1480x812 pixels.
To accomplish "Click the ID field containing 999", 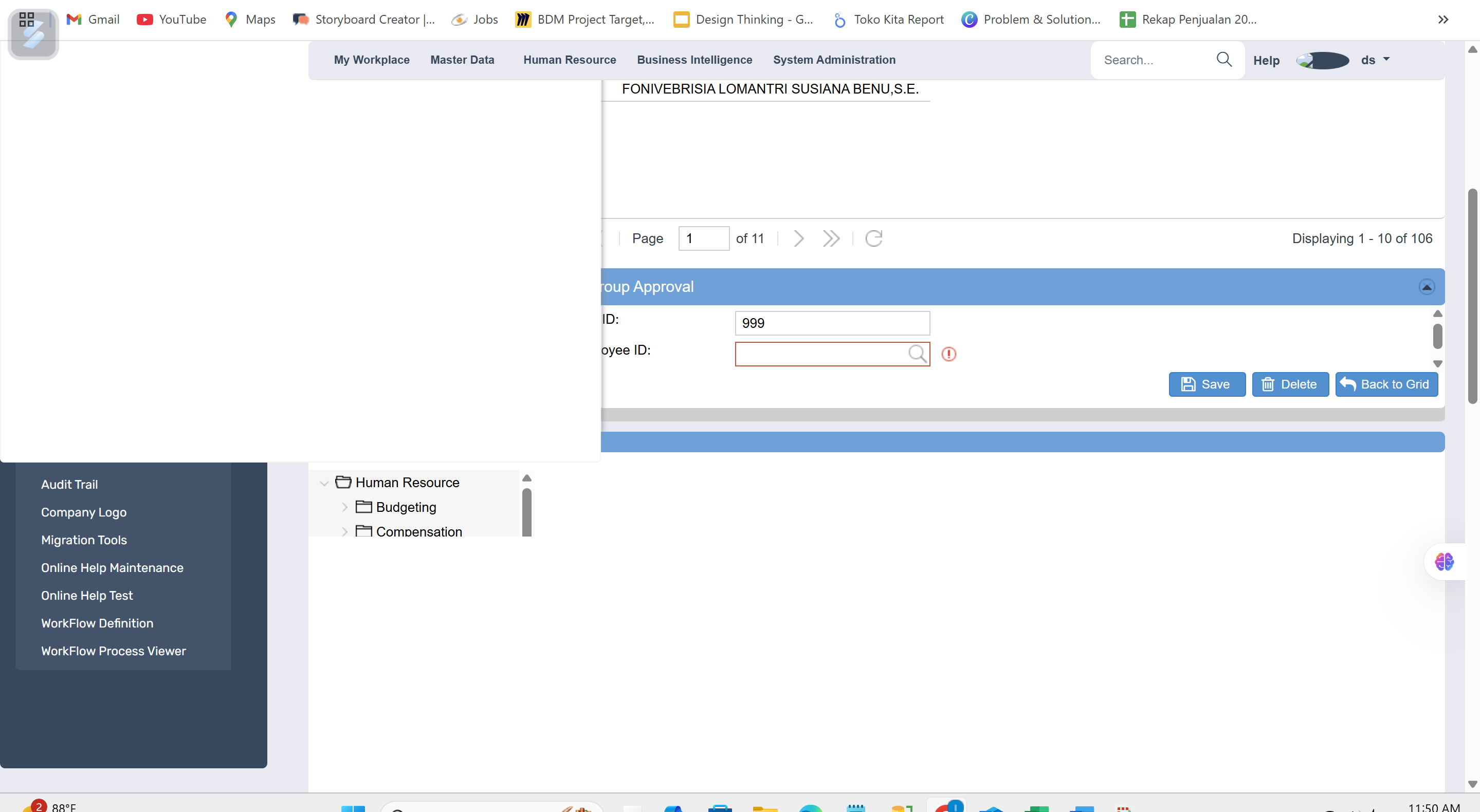I will 832,323.
